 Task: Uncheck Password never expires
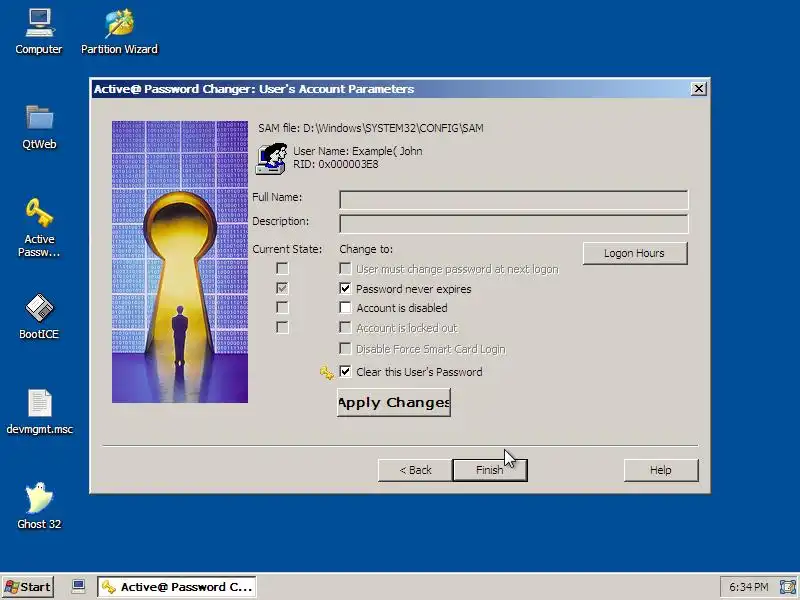click(345, 288)
